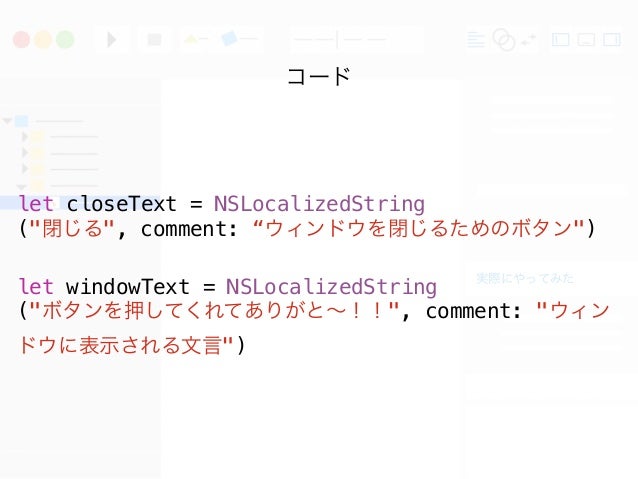
Task: Click the NSLocalizedString call for closeText
Action: click(319, 203)
